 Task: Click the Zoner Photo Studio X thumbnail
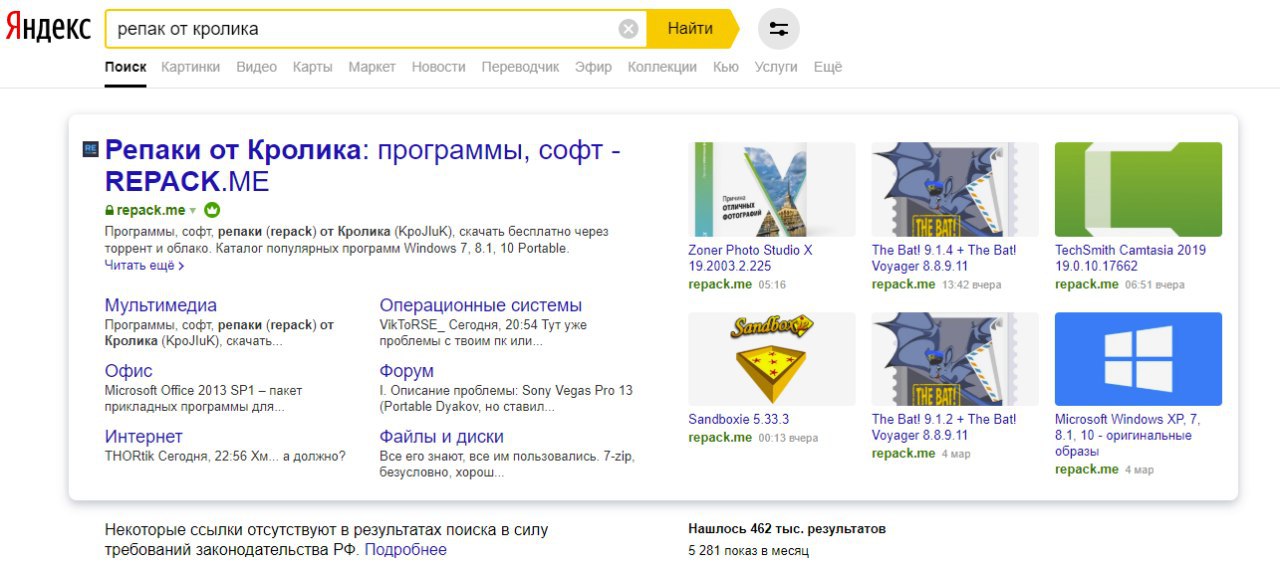(772, 189)
